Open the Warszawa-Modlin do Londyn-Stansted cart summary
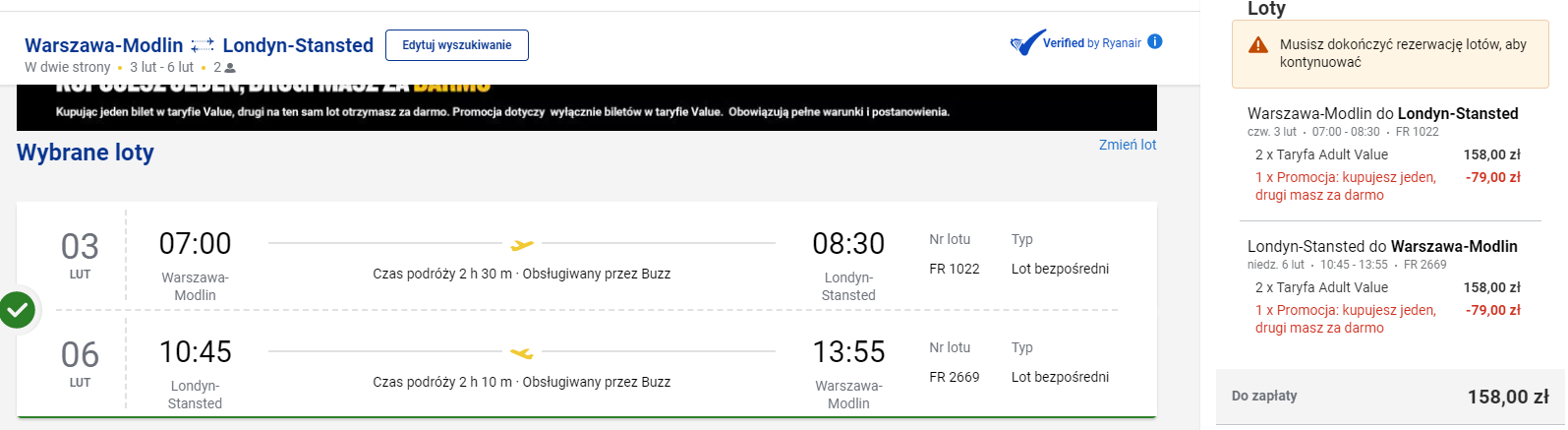Viewport: 1568px width, 430px height. click(1382, 114)
